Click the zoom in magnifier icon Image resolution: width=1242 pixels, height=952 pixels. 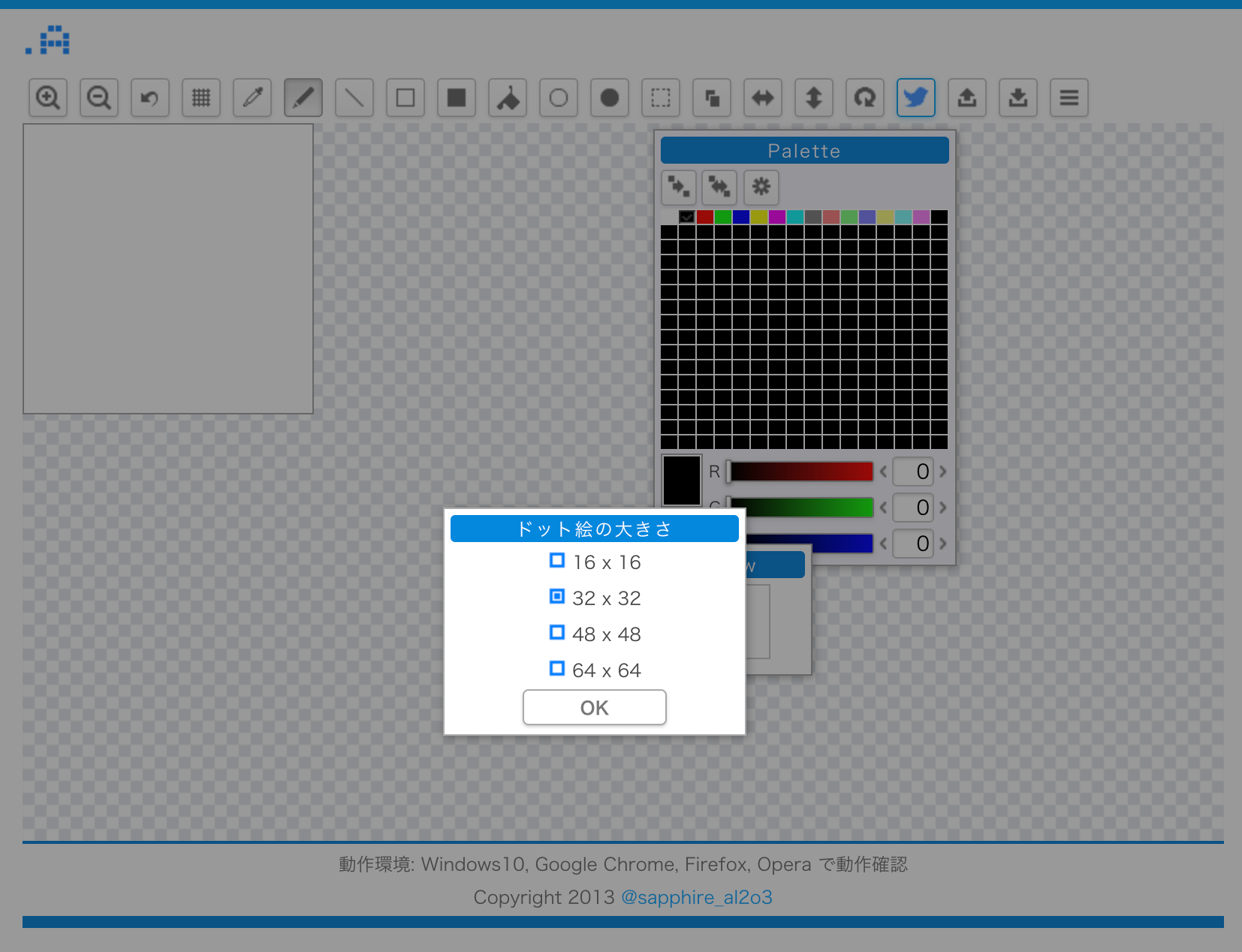[48, 98]
